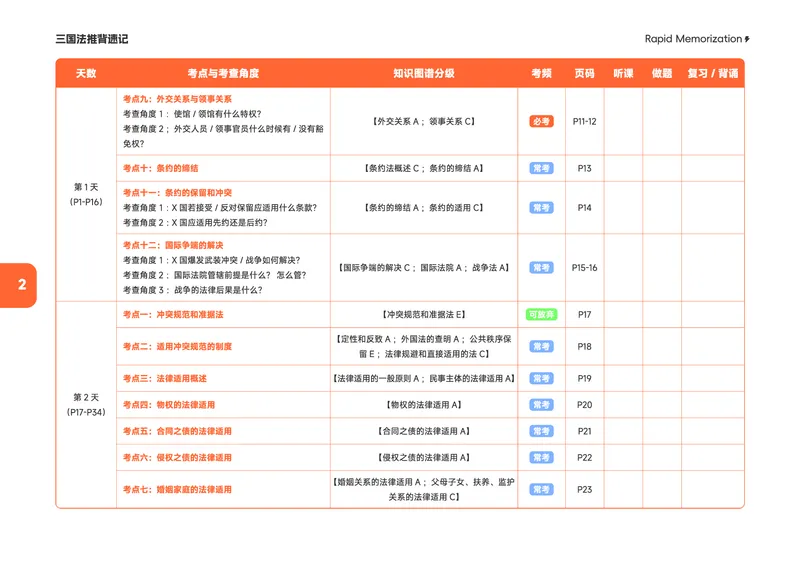The image size is (800, 571).
Task: Click the cell starting 【婚姻关系的法律适用 A
Action: [423, 490]
